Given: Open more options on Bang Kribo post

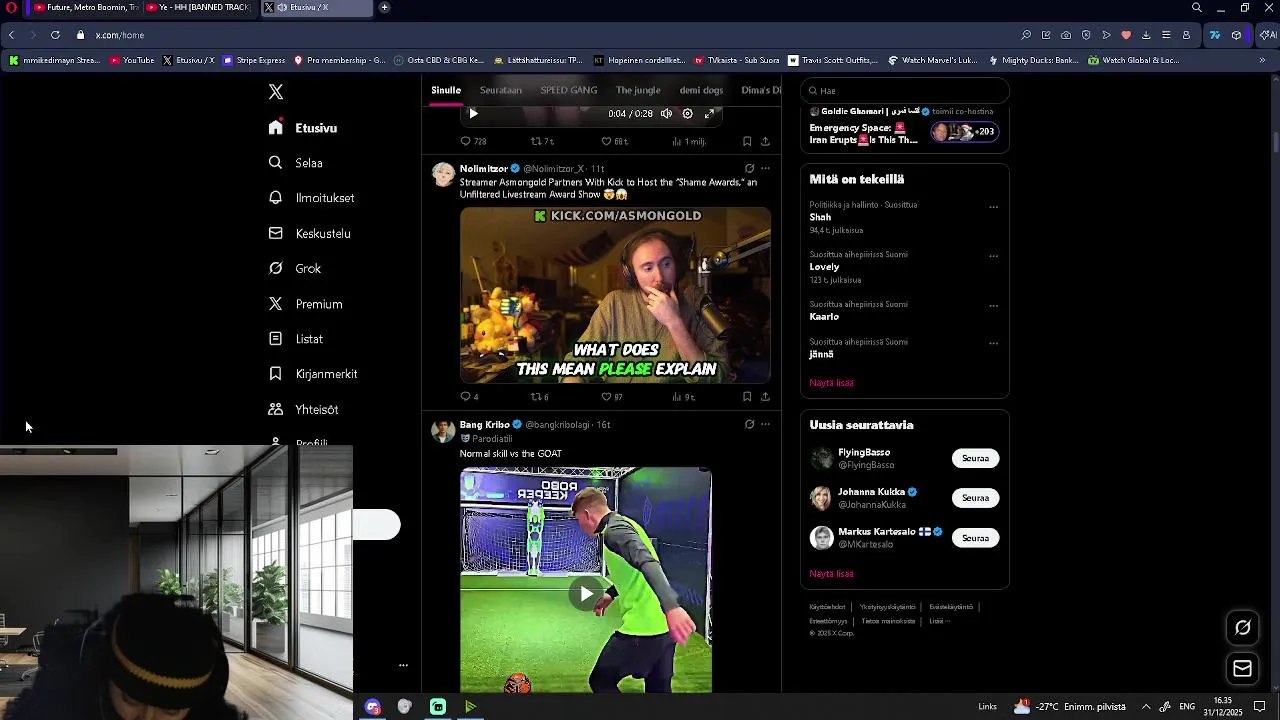Looking at the screenshot, I should [765, 425].
